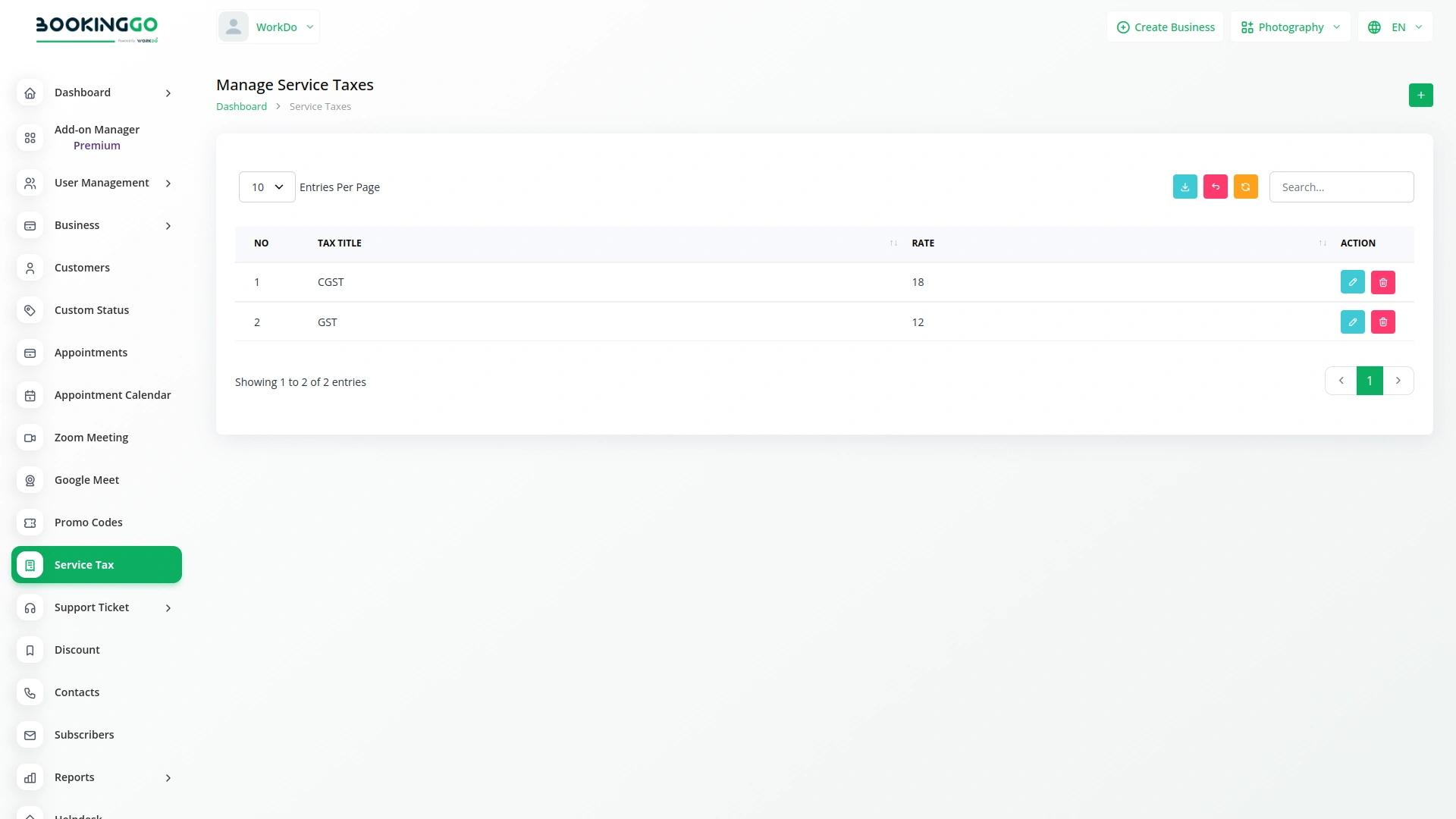Click the pink reset icon button
This screenshot has width=1456, height=819.
(x=1215, y=187)
